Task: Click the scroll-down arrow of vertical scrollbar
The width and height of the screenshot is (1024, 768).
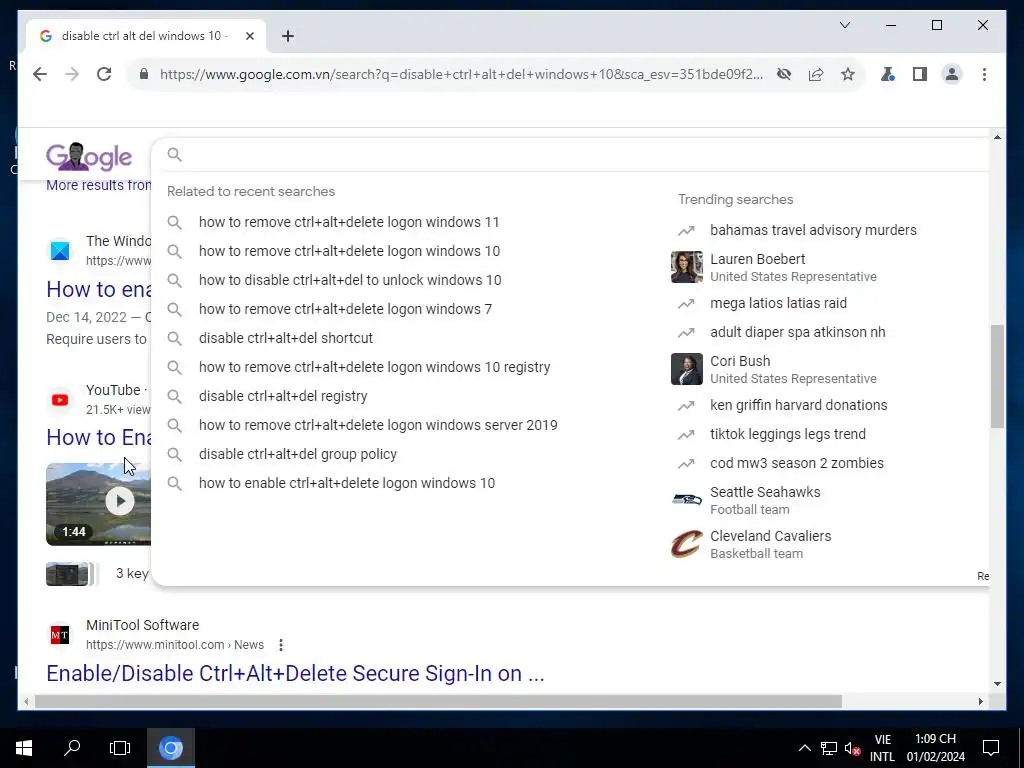Action: [x=997, y=684]
